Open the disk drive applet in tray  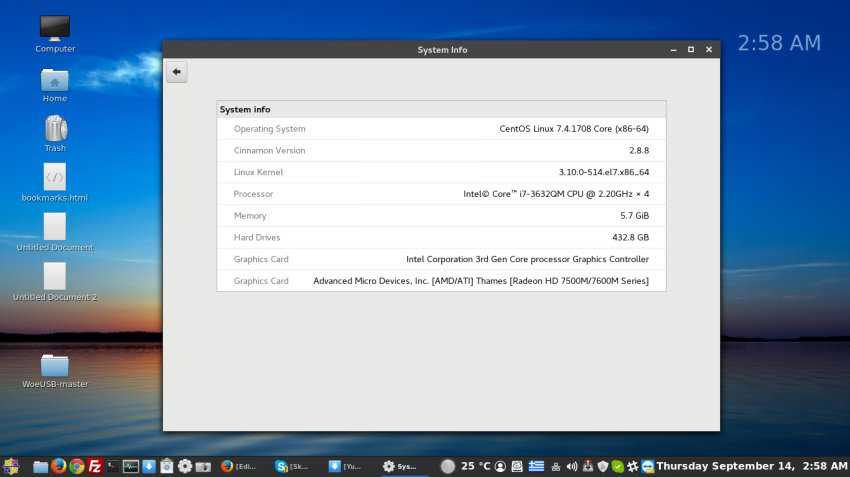coord(517,466)
